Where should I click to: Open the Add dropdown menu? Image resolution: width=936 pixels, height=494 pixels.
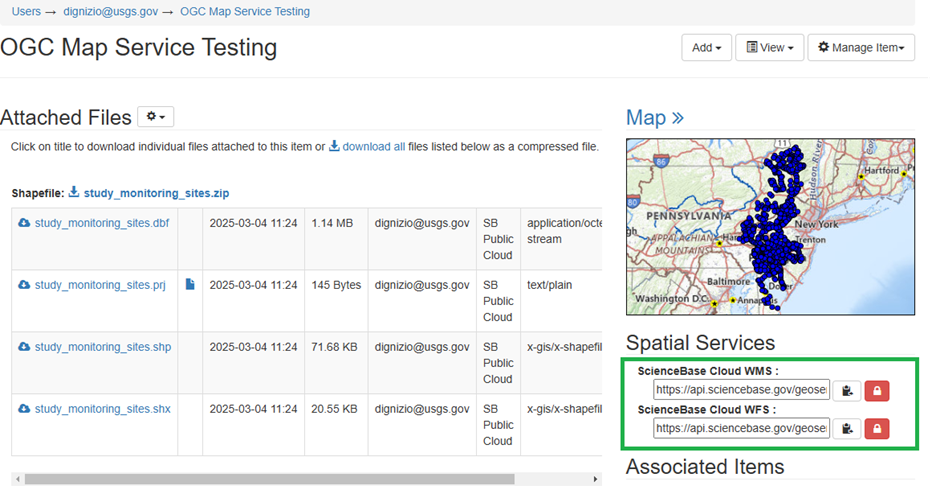pyautogui.click(x=706, y=48)
